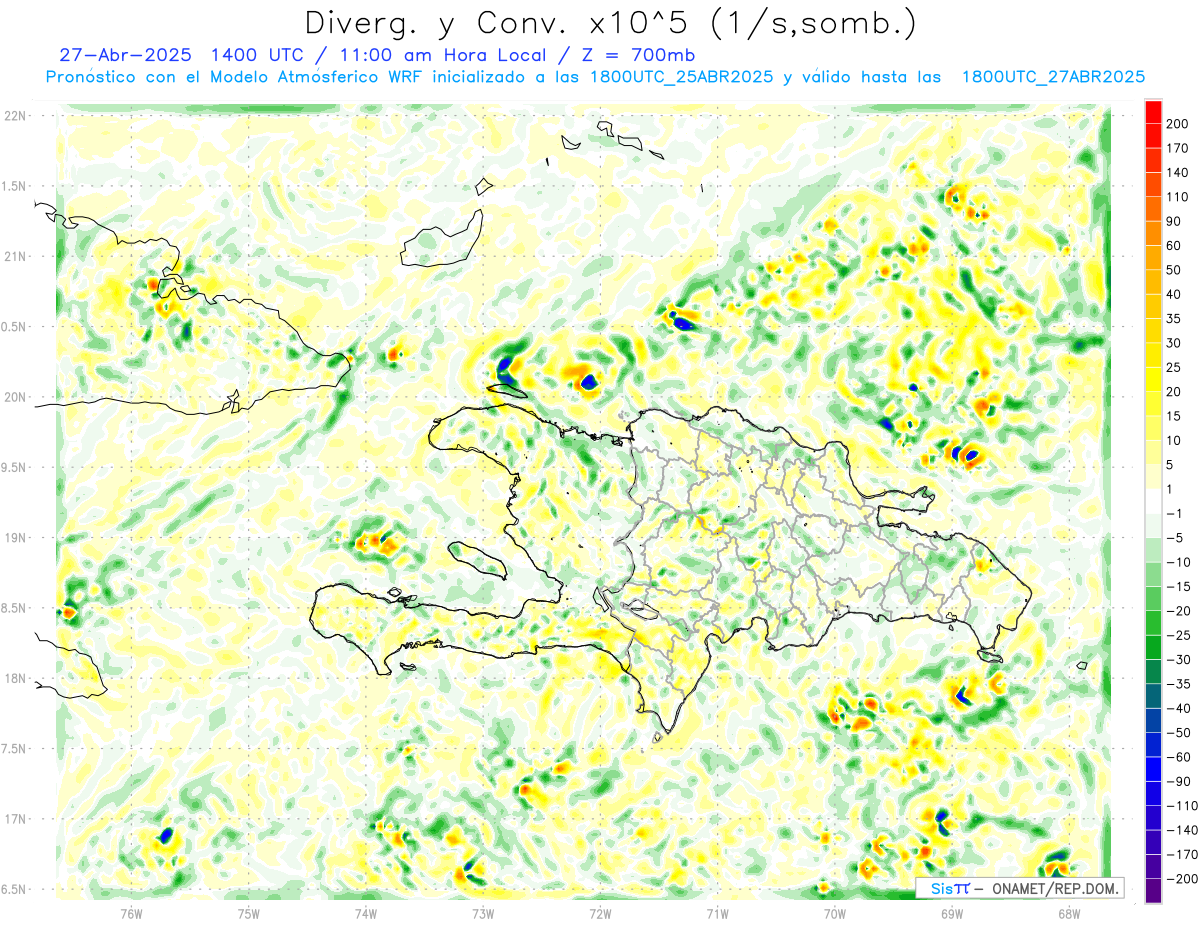1200x927 pixels.
Task: Select the date text '27-Abr-2025 1400 UTC'
Action: click(182, 55)
